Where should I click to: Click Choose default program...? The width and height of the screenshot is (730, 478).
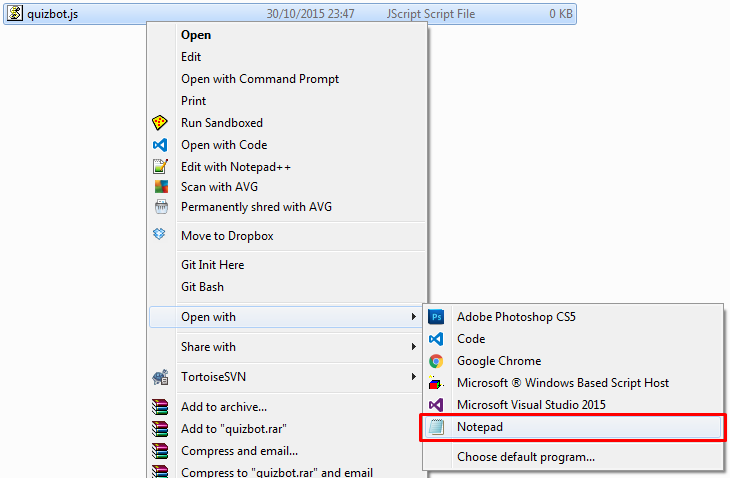click(526, 457)
